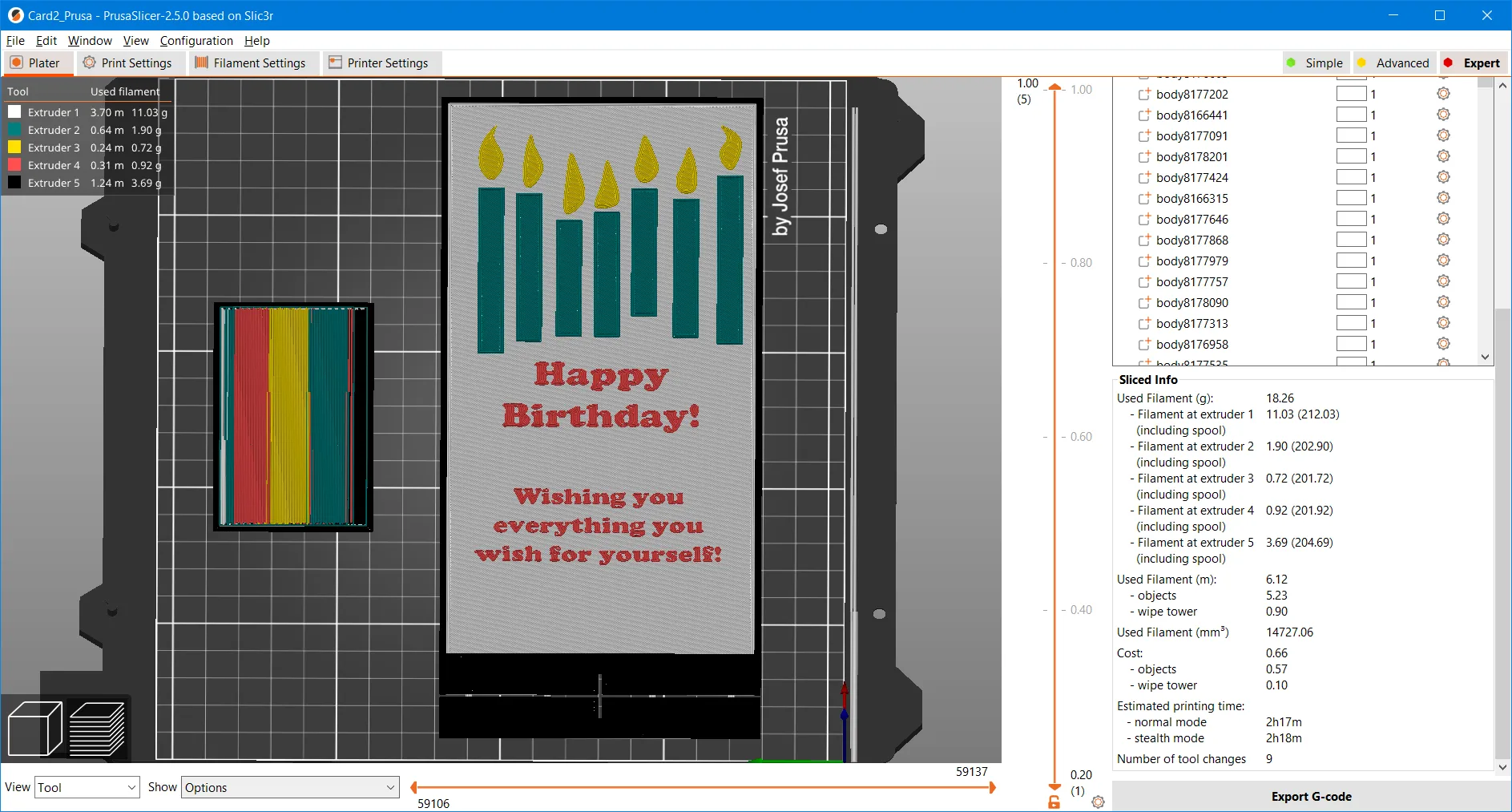1512x812 pixels.
Task: Click the add-part icon beside body8166441
Action: tap(1143, 115)
